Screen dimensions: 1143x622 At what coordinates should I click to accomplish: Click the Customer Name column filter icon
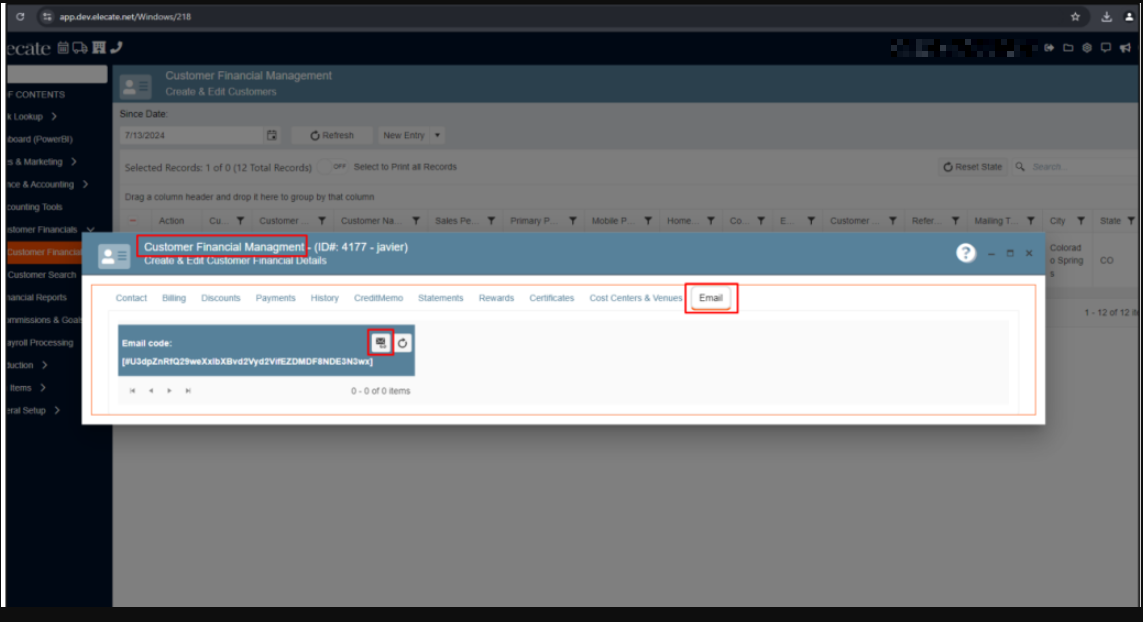[x=415, y=221]
